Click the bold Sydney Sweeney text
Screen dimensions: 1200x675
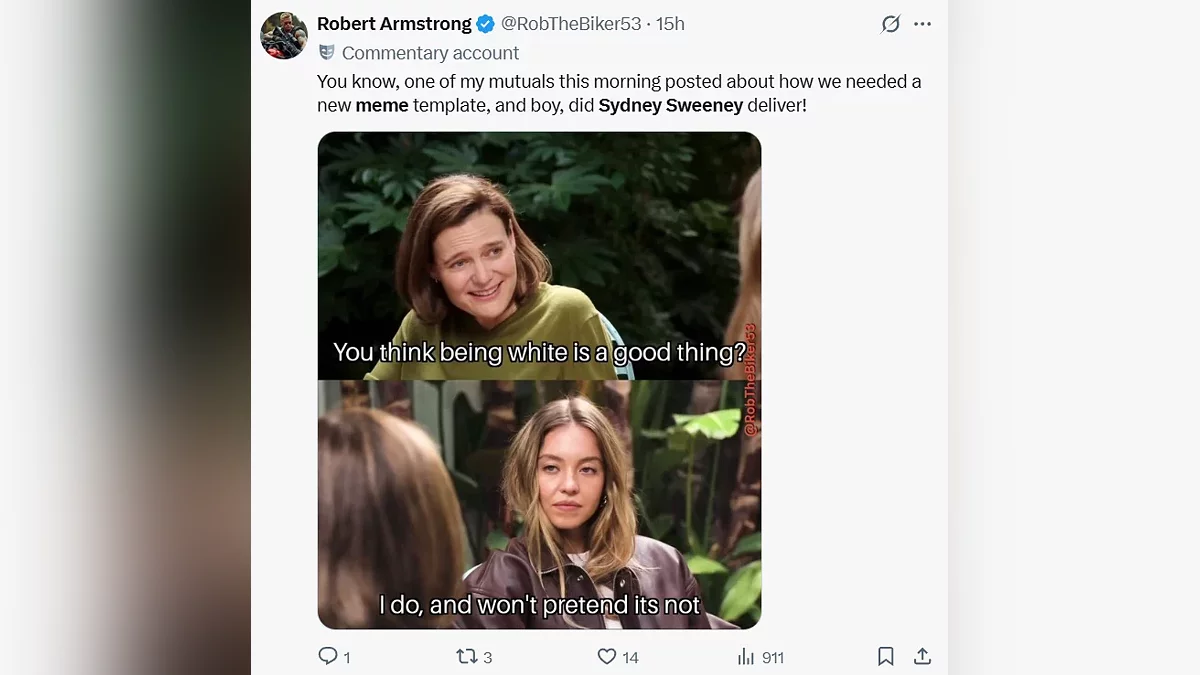pos(670,105)
